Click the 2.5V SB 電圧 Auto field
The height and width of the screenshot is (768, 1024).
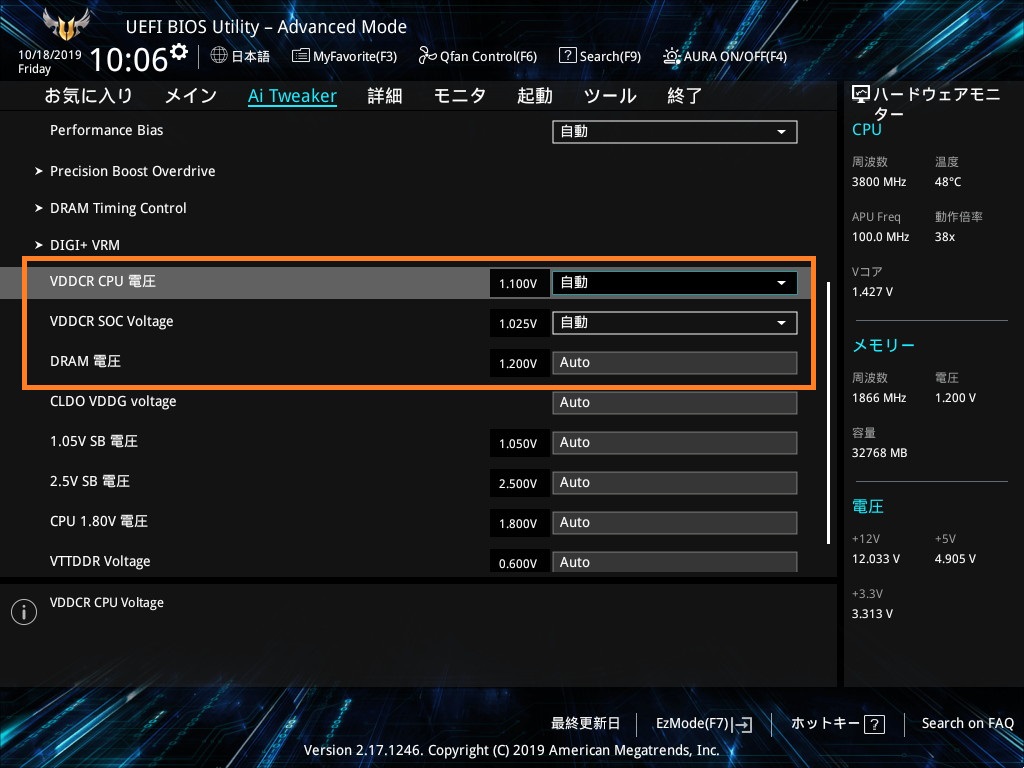(x=675, y=483)
